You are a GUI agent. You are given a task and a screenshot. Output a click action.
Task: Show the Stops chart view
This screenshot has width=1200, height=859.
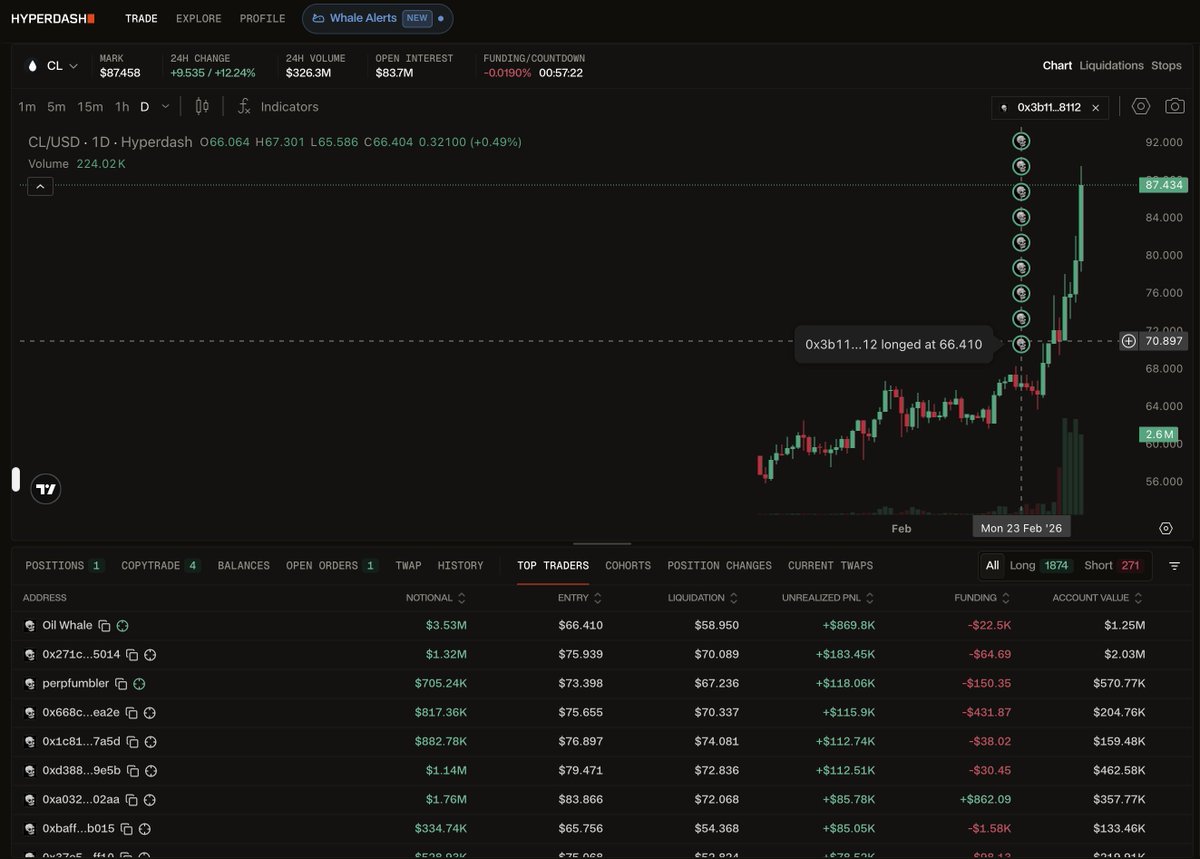coord(1166,65)
